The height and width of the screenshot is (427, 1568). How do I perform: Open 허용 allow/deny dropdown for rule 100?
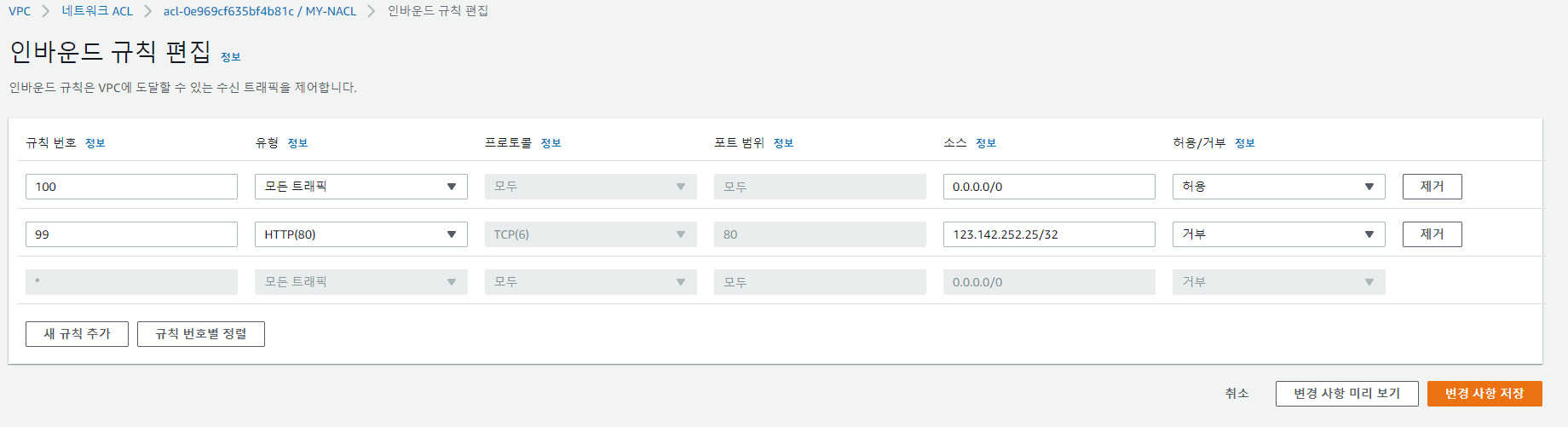pos(1279,187)
